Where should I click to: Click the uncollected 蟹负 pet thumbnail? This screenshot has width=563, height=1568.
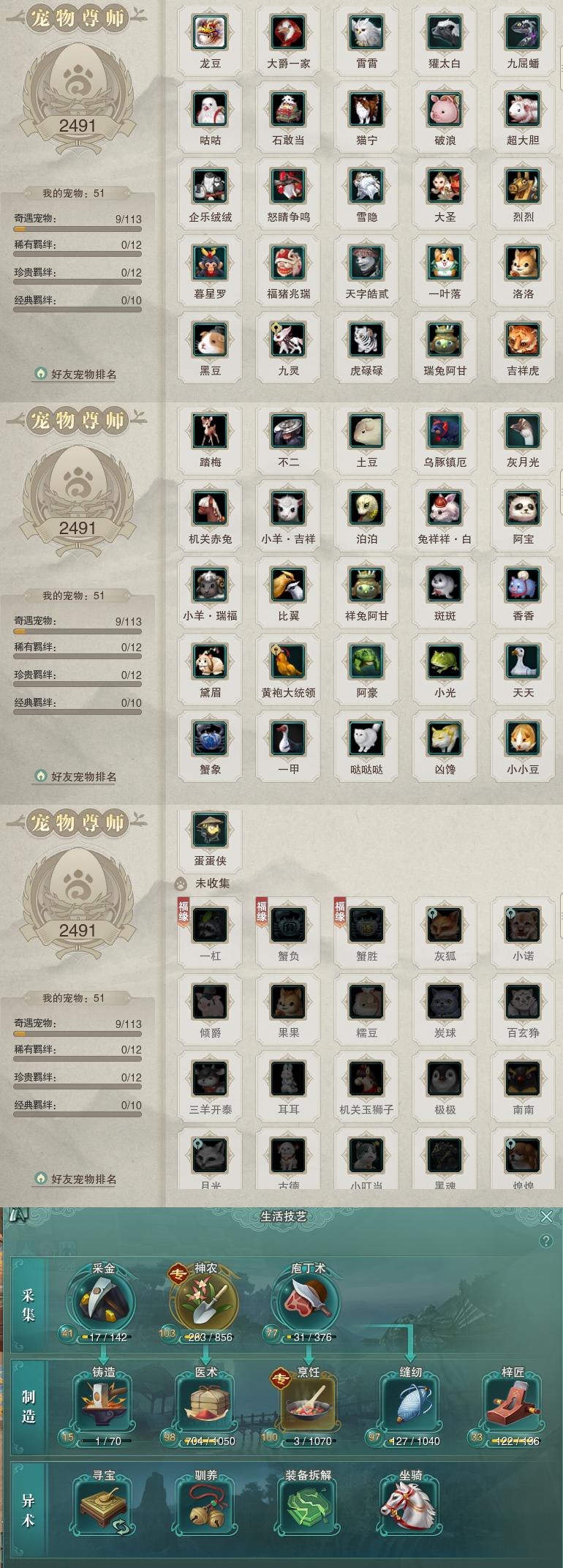[x=288, y=925]
